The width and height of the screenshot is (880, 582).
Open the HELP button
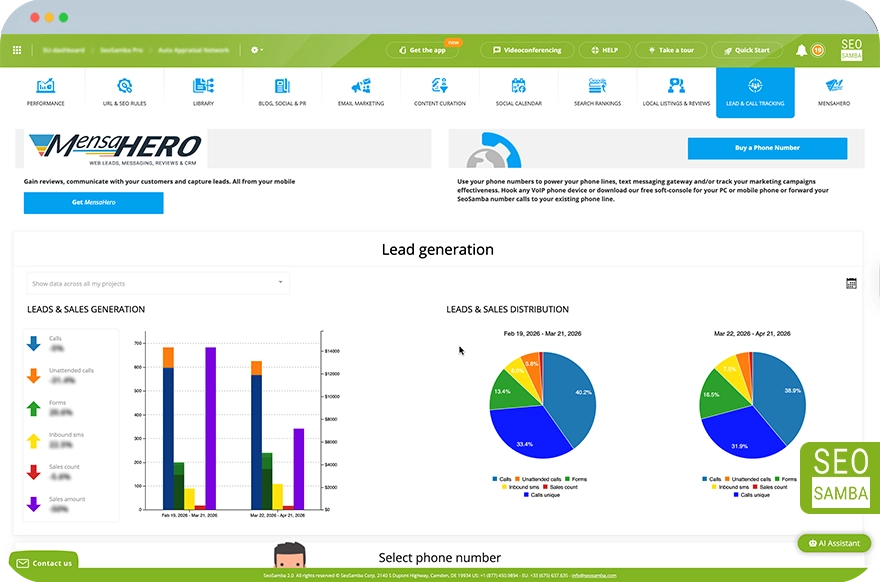(x=604, y=50)
